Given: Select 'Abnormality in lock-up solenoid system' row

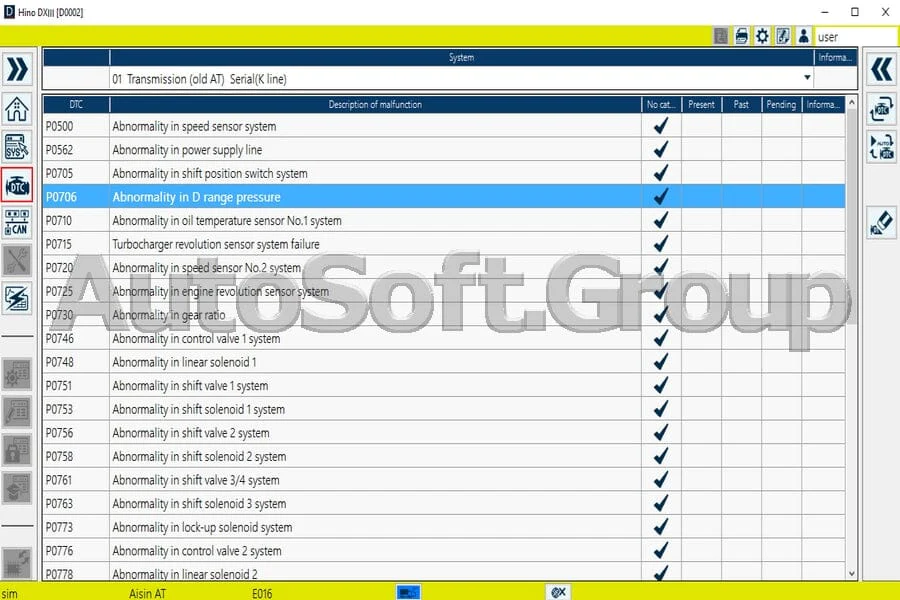Looking at the screenshot, I should [444, 527].
